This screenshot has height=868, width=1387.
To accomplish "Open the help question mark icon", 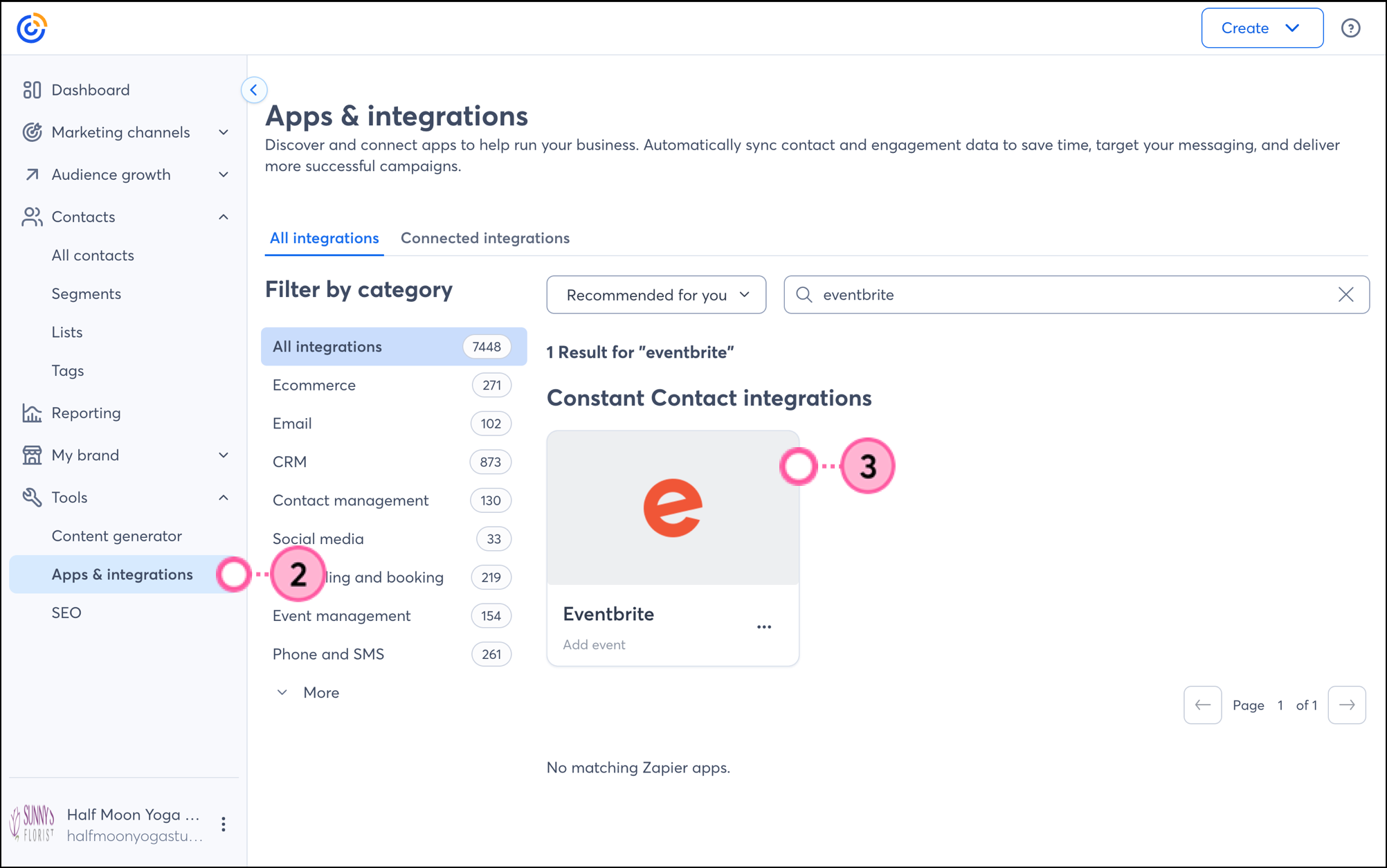I will tap(1350, 28).
